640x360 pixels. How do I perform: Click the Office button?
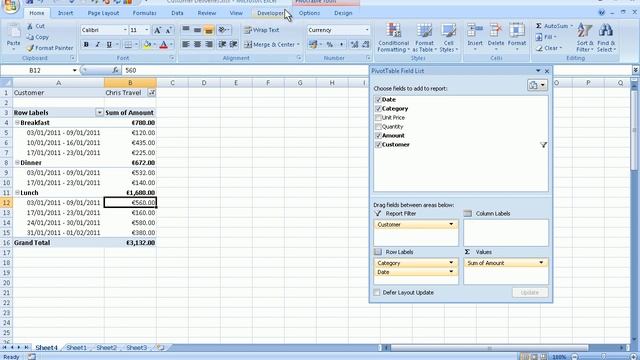pyautogui.click(x=10, y=6)
